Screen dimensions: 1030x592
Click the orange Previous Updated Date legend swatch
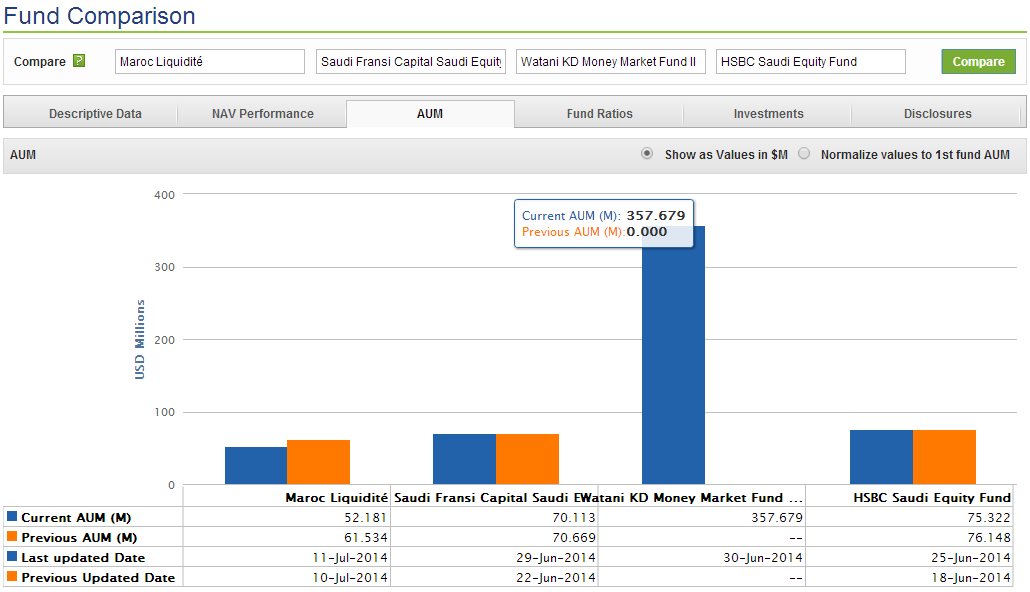tap(12, 576)
